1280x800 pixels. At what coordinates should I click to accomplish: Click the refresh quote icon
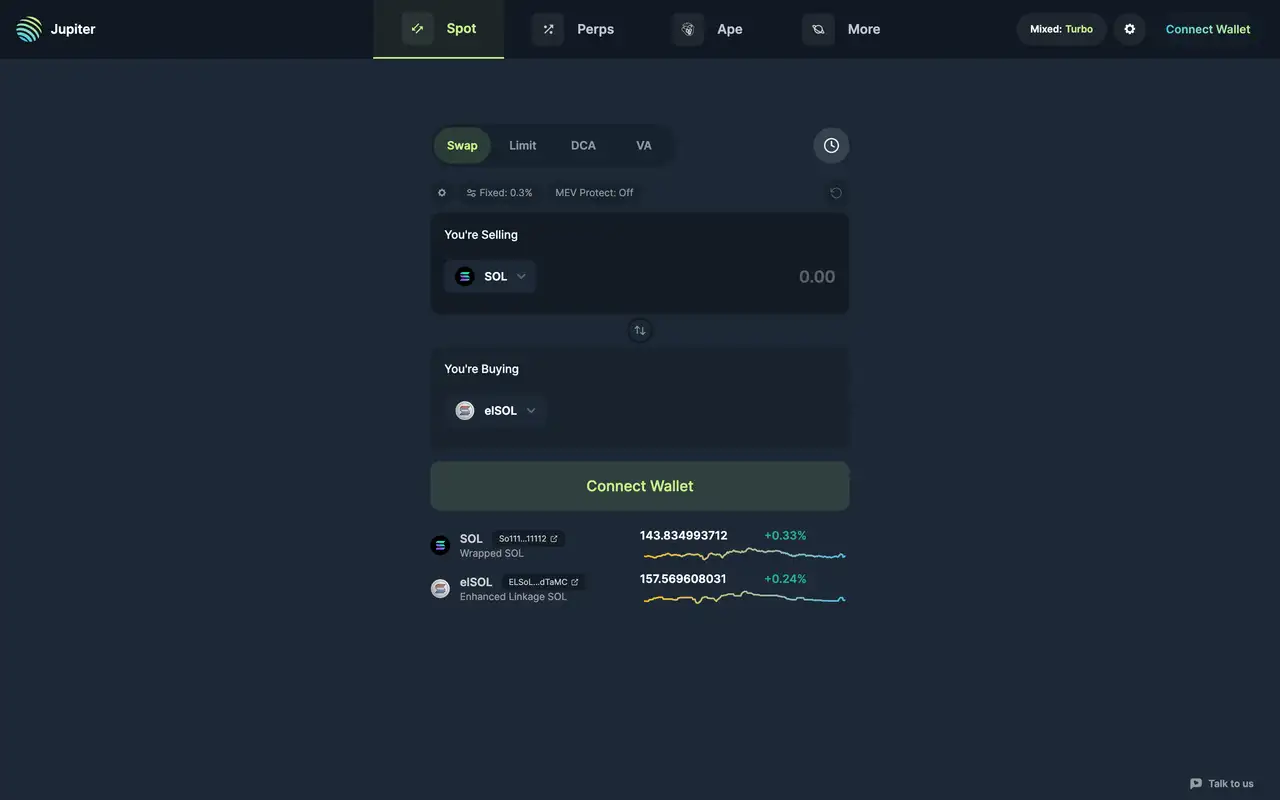pyautogui.click(x=836, y=193)
